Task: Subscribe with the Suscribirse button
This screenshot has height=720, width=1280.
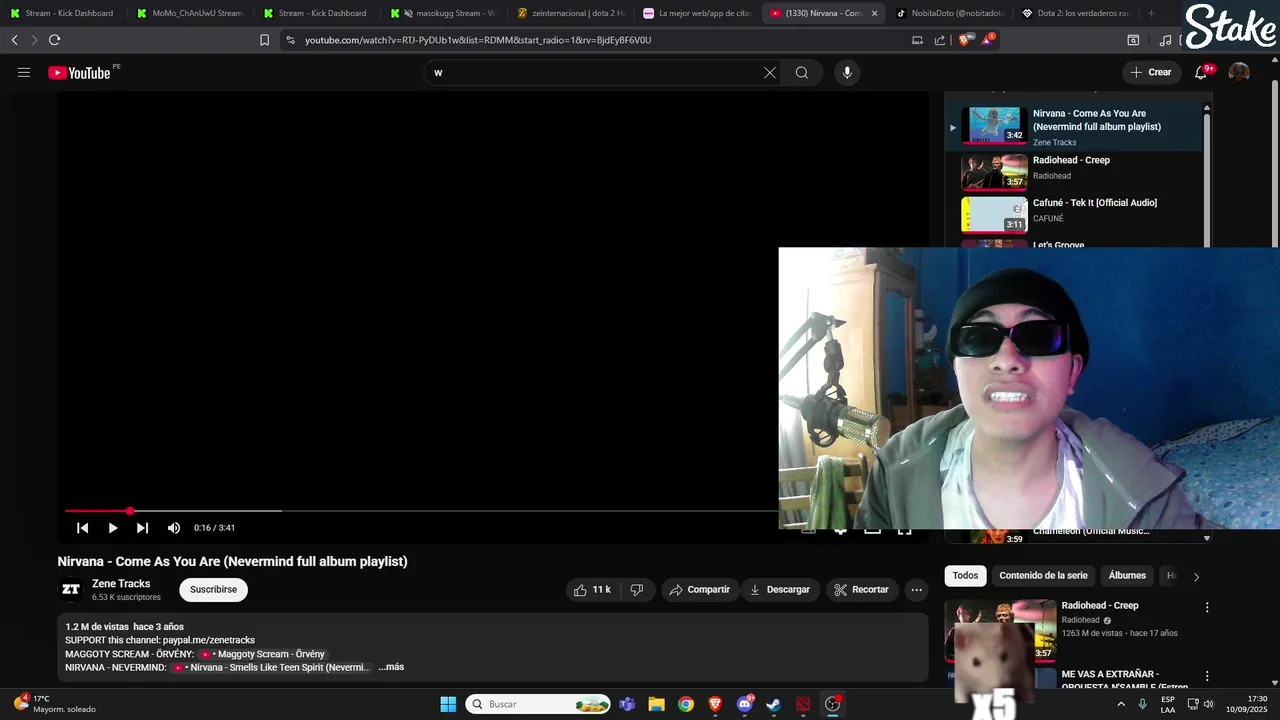Action: (213, 590)
